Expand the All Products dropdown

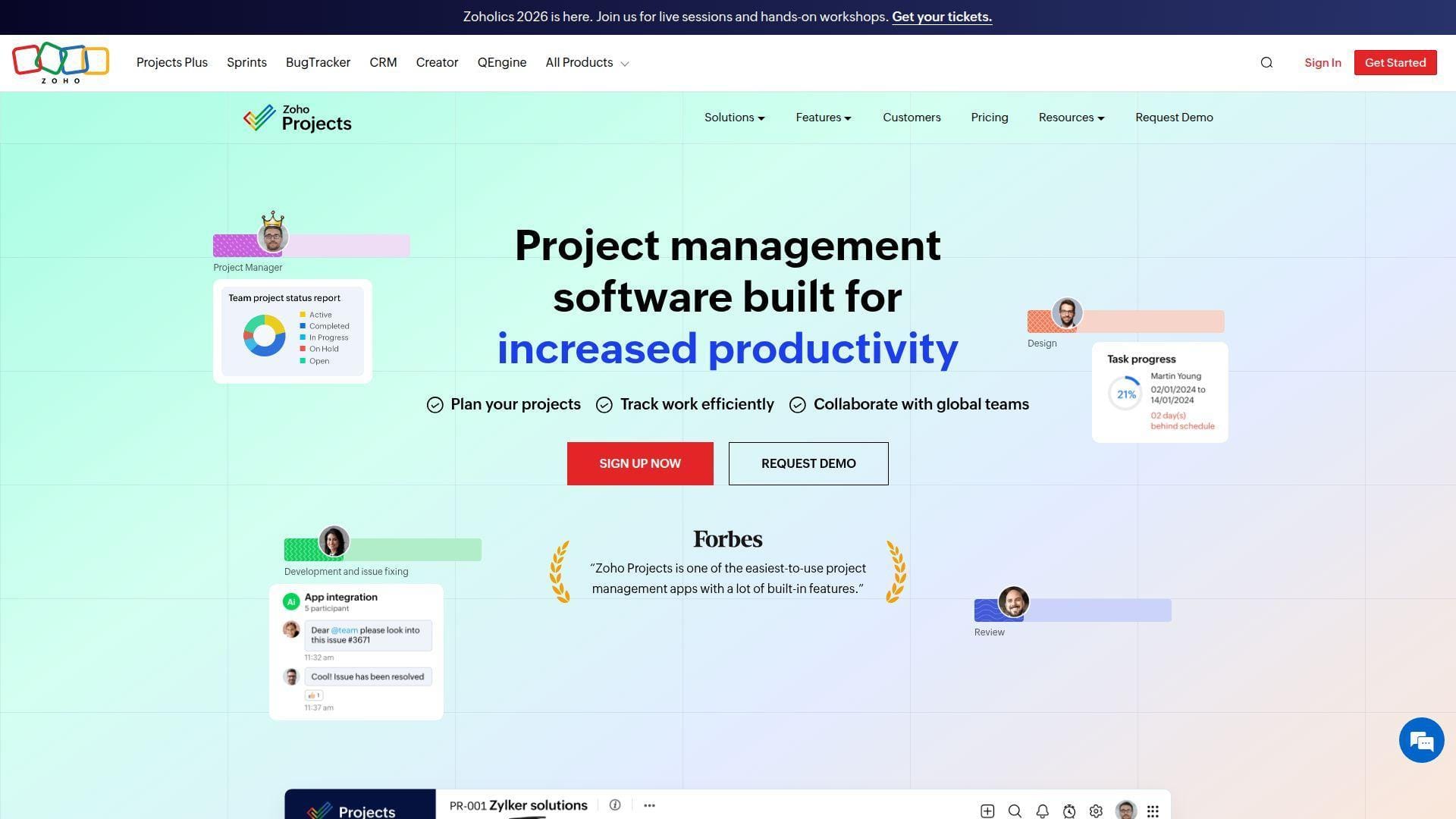click(x=587, y=63)
